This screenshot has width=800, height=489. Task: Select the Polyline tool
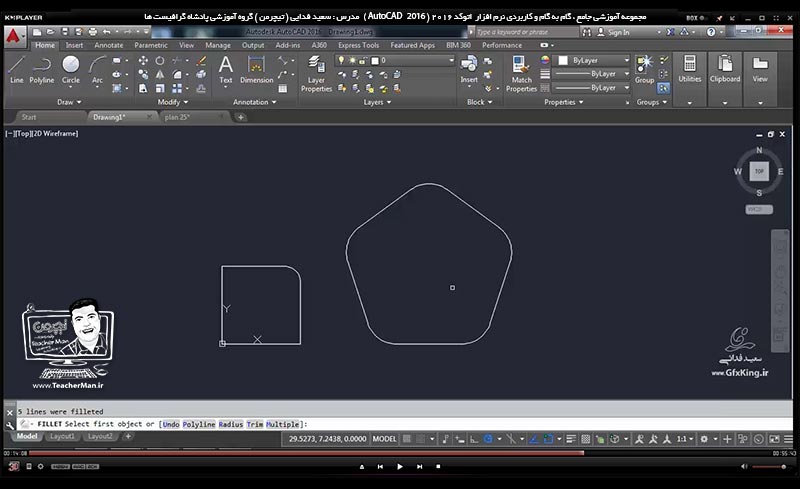point(41,69)
